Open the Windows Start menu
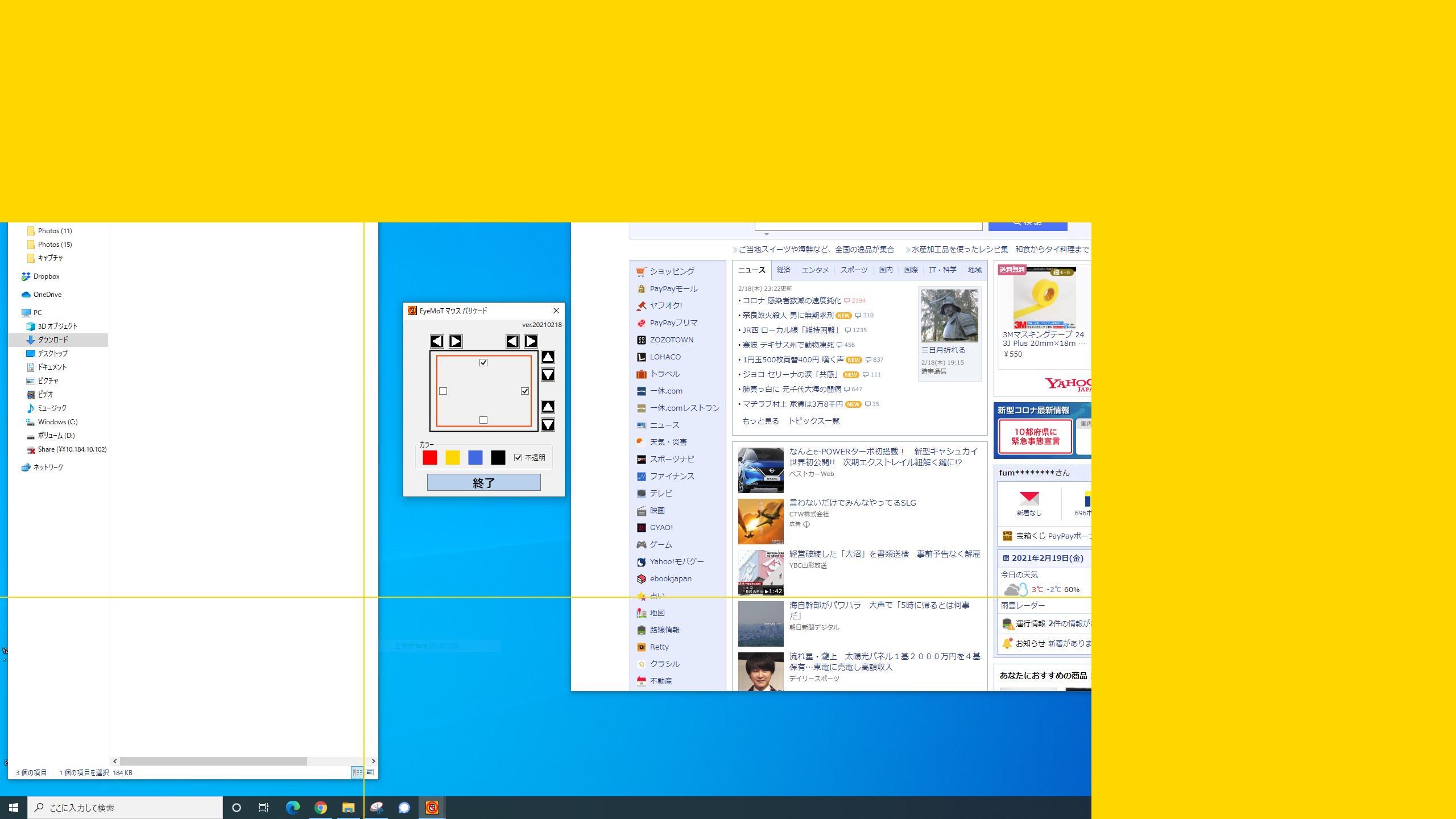Viewport: 1456px width, 819px height. (14, 808)
